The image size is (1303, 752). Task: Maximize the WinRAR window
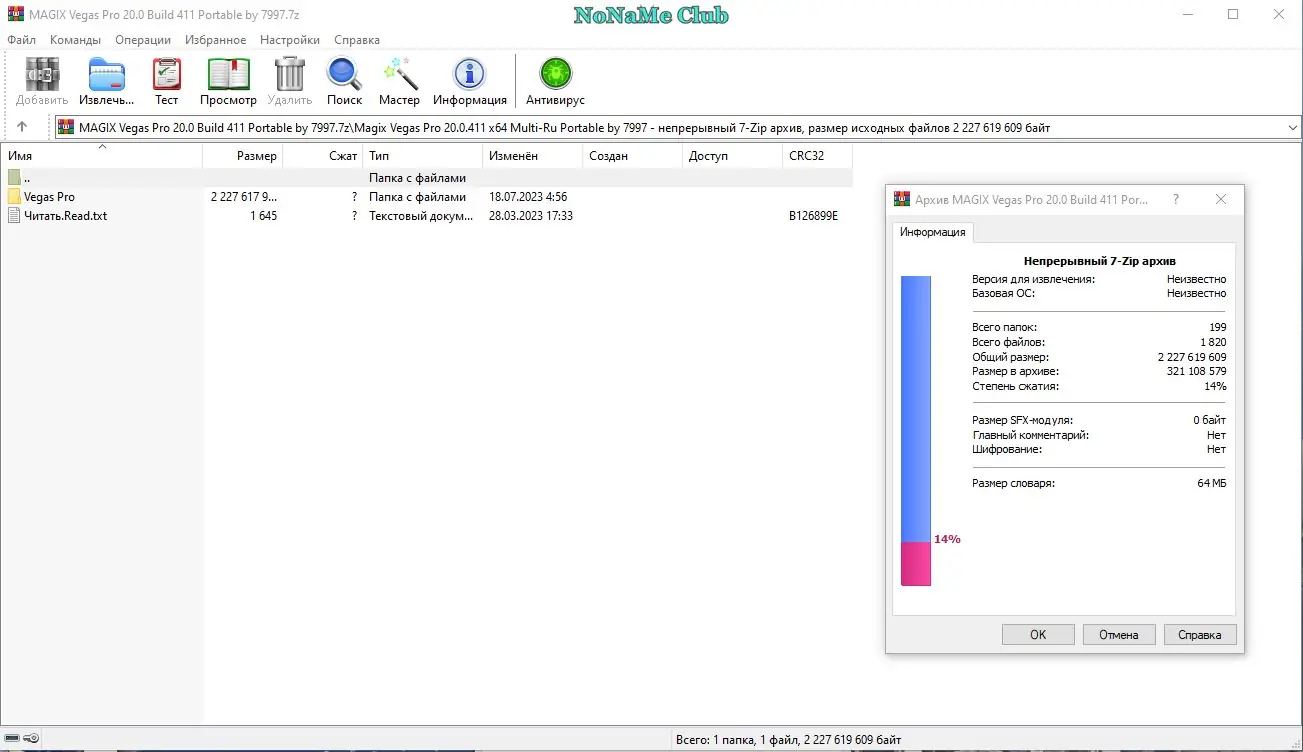click(1233, 15)
